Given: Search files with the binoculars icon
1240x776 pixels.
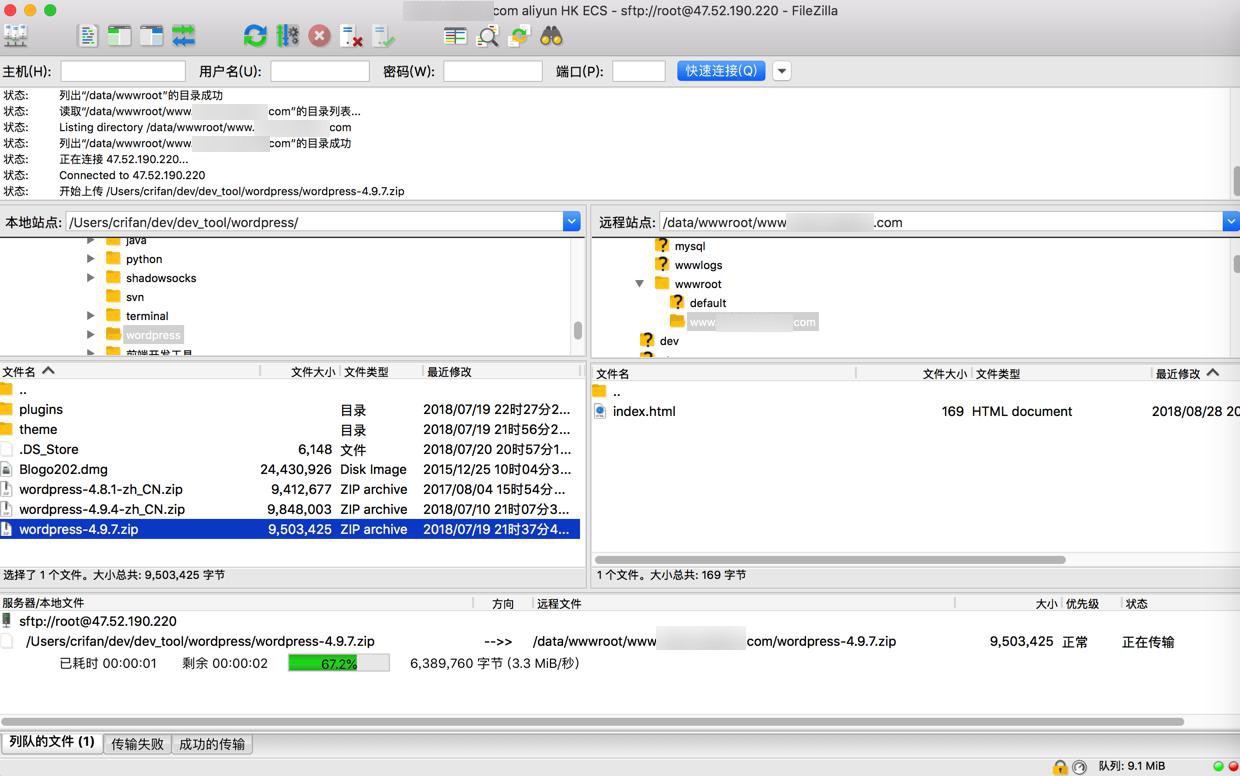Looking at the screenshot, I should [x=552, y=36].
